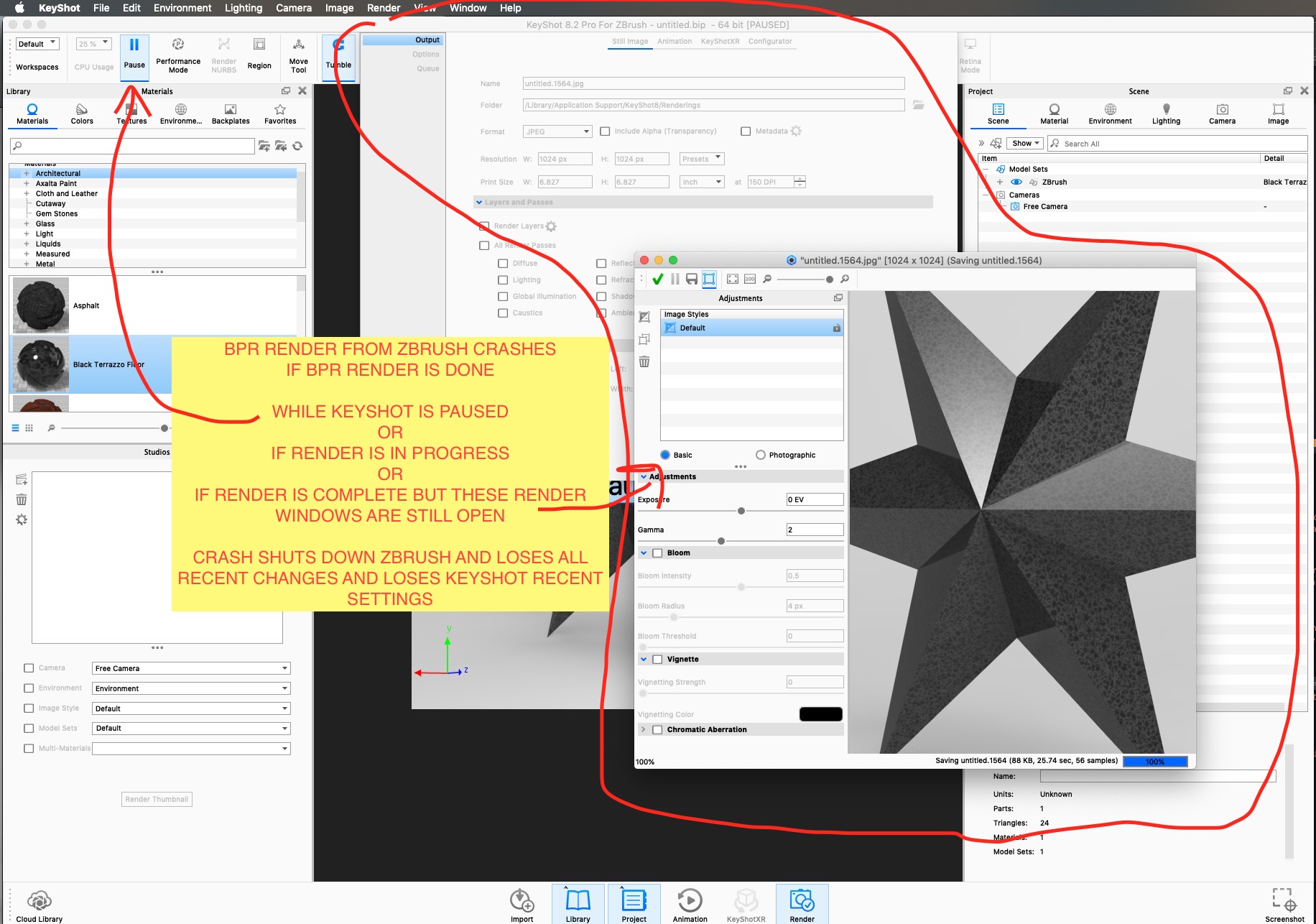Switch to Configurator render tab

pos(770,41)
